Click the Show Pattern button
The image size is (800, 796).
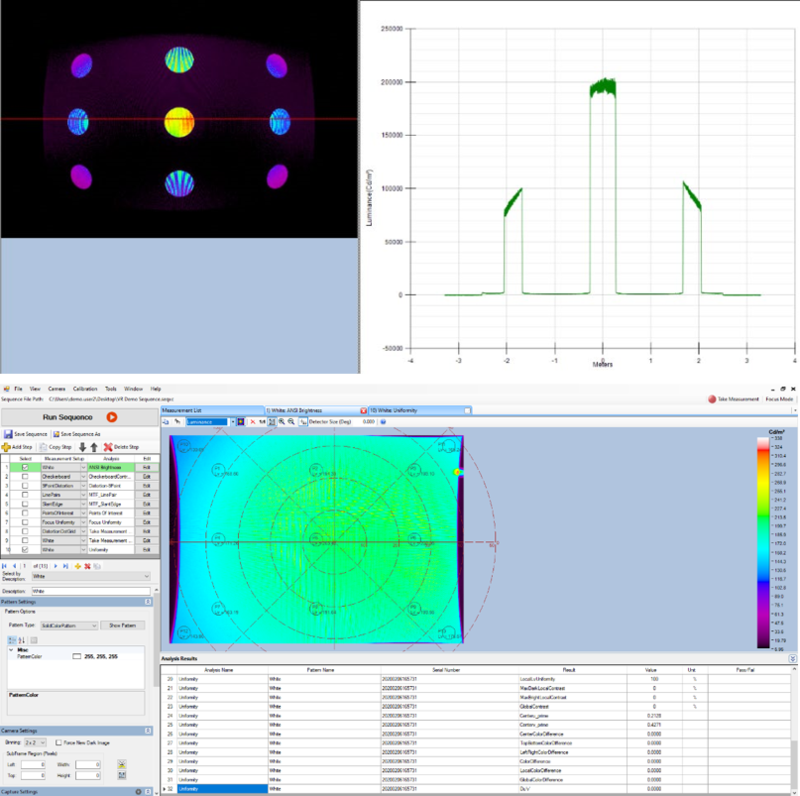click(122, 626)
